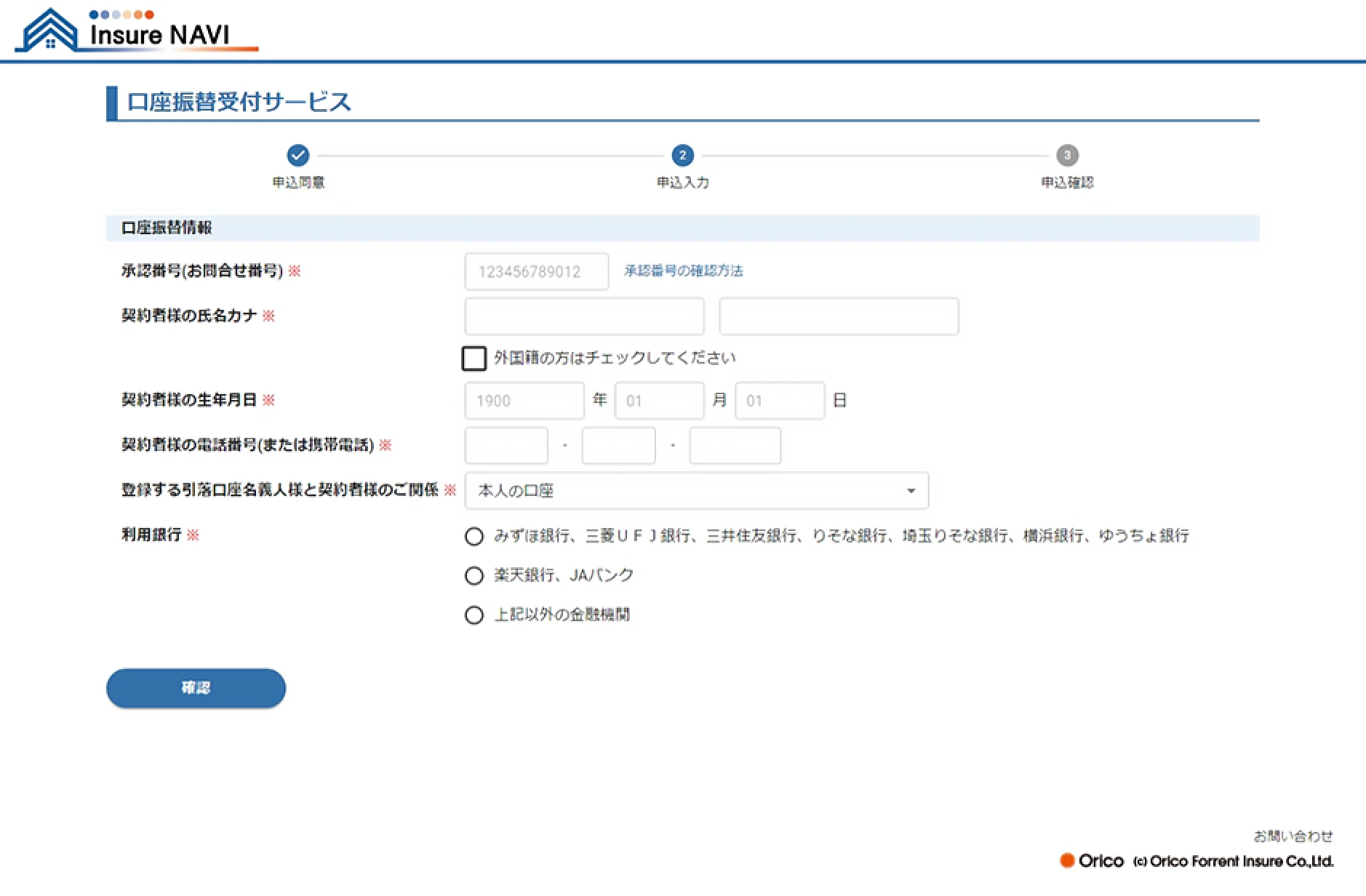The image size is (1366, 896).
Task: Open the 本人の口座 relationship dropdown
Action: click(x=695, y=491)
